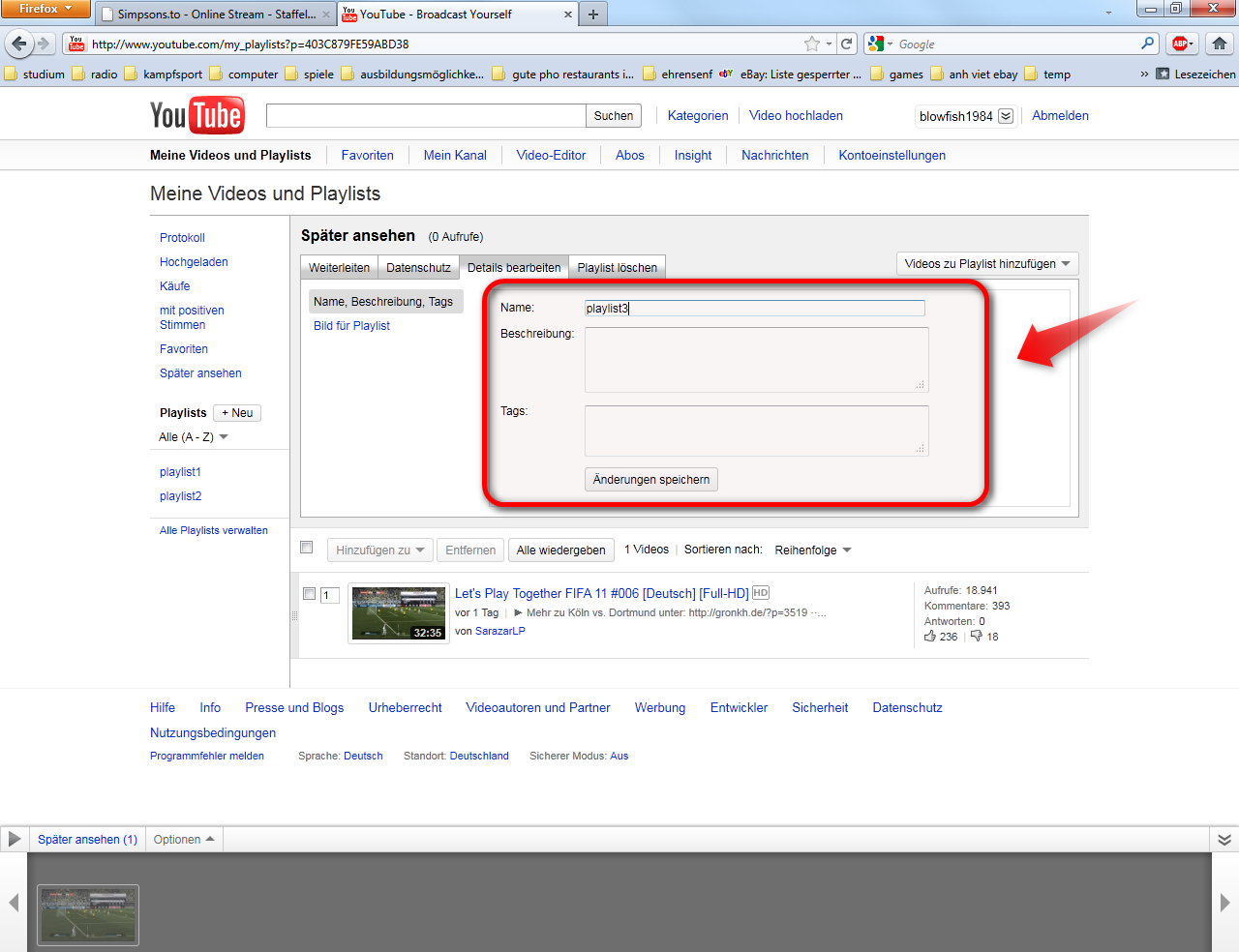This screenshot has height=952, width=1239.
Task: Open the "Videos zu Playlist hinzufügen" dropdown
Action: point(986,263)
